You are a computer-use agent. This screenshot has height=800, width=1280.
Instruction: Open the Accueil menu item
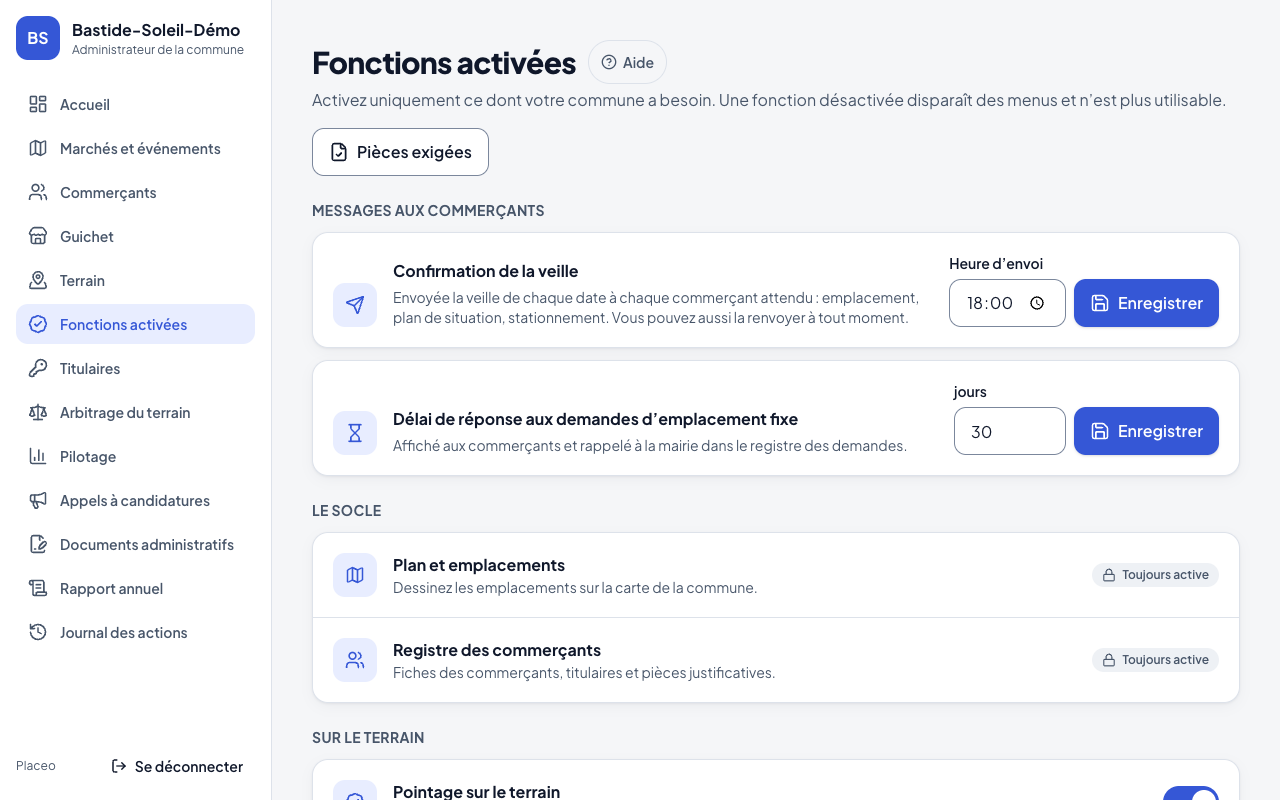[x=135, y=104]
